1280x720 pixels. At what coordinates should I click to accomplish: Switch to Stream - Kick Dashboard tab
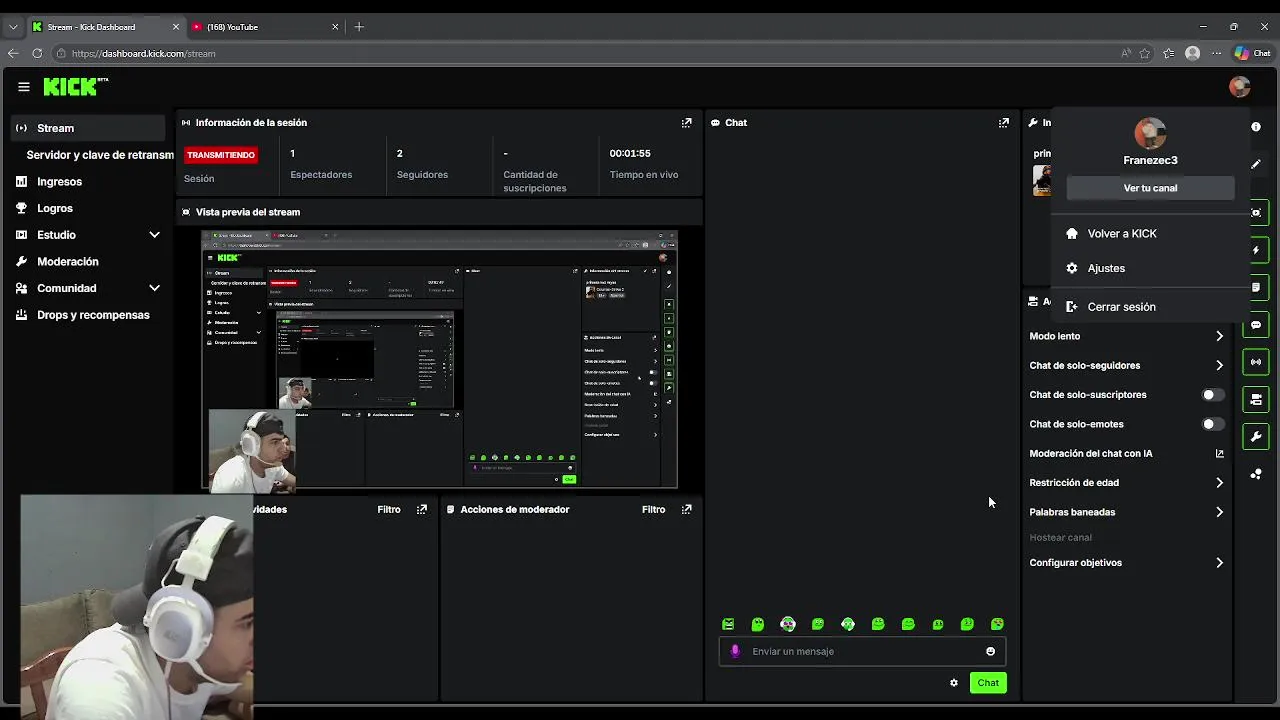[105, 27]
